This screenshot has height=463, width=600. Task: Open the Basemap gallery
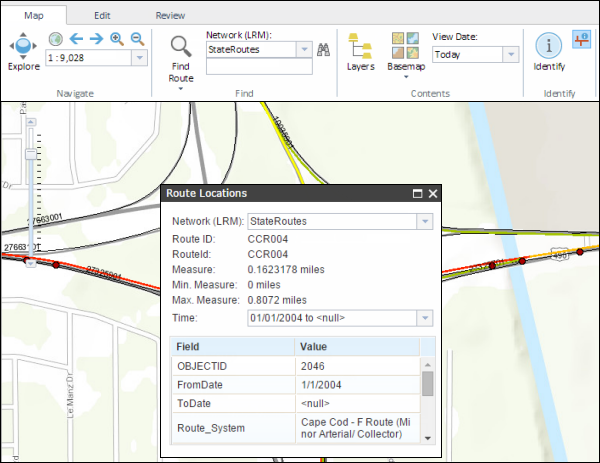click(406, 51)
